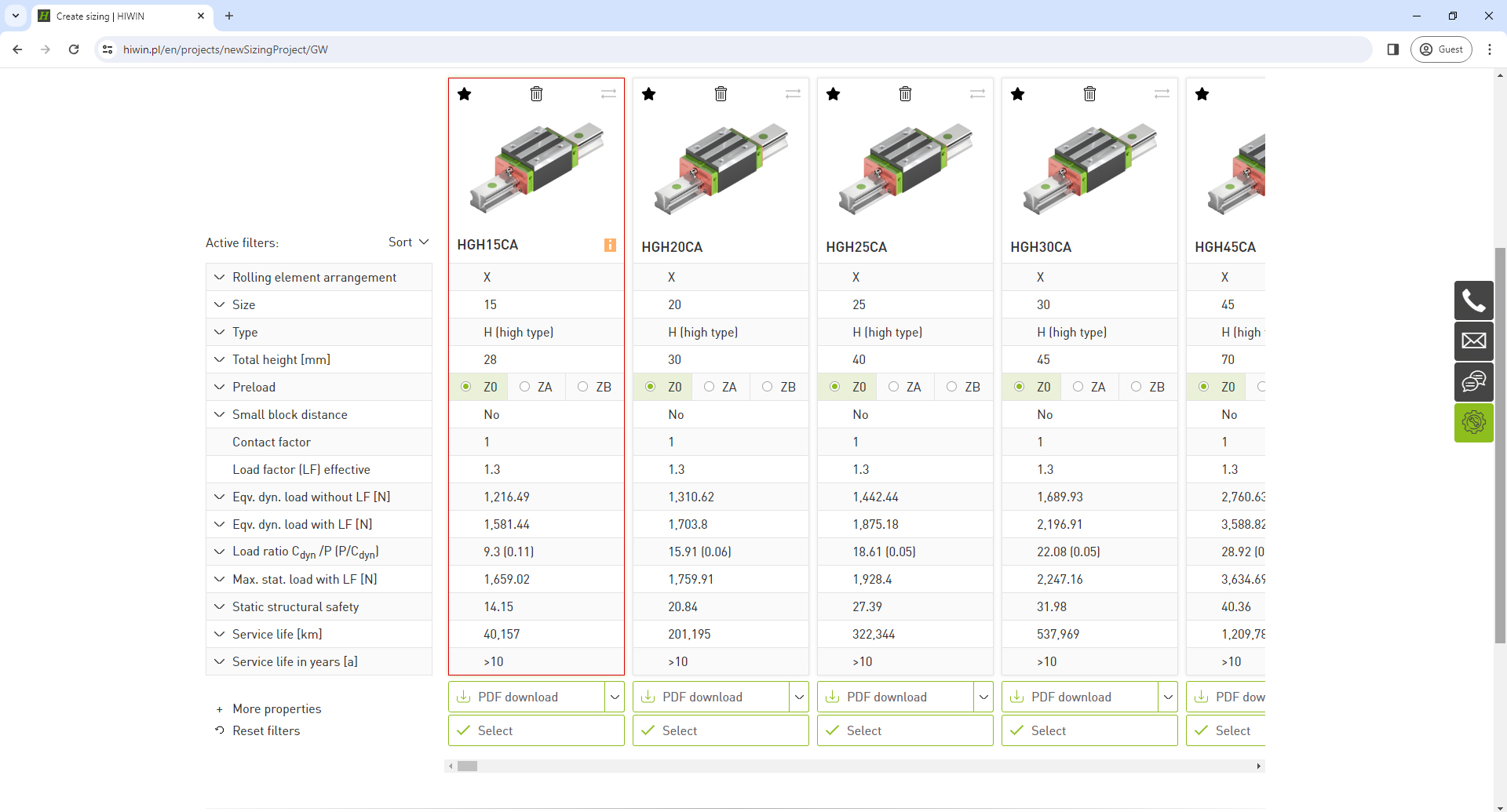The image size is (1507, 812).
Task: Open the phone contact side button
Action: 1474,300
